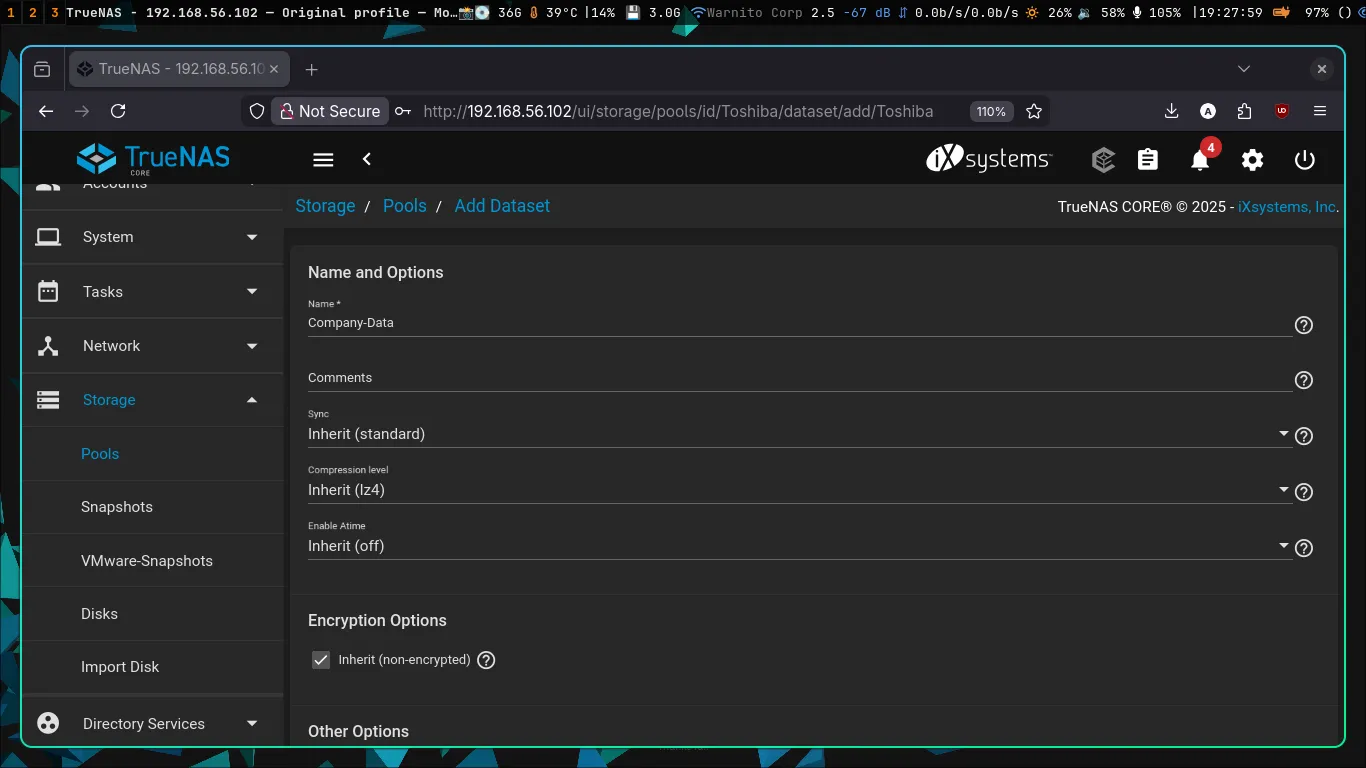This screenshot has width=1366, height=768.
Task: Click the Pools breadcrumb link
Action: pyautogui.click(x=405, y=206)
